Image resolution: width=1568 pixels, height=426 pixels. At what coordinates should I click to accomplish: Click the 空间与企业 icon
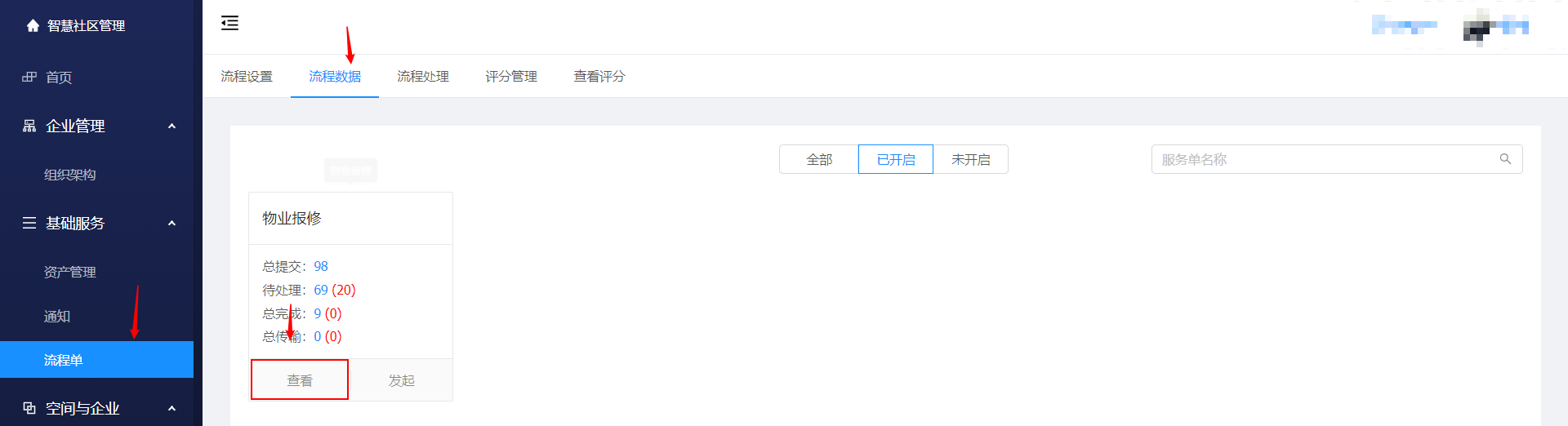[x=29, y=408]
